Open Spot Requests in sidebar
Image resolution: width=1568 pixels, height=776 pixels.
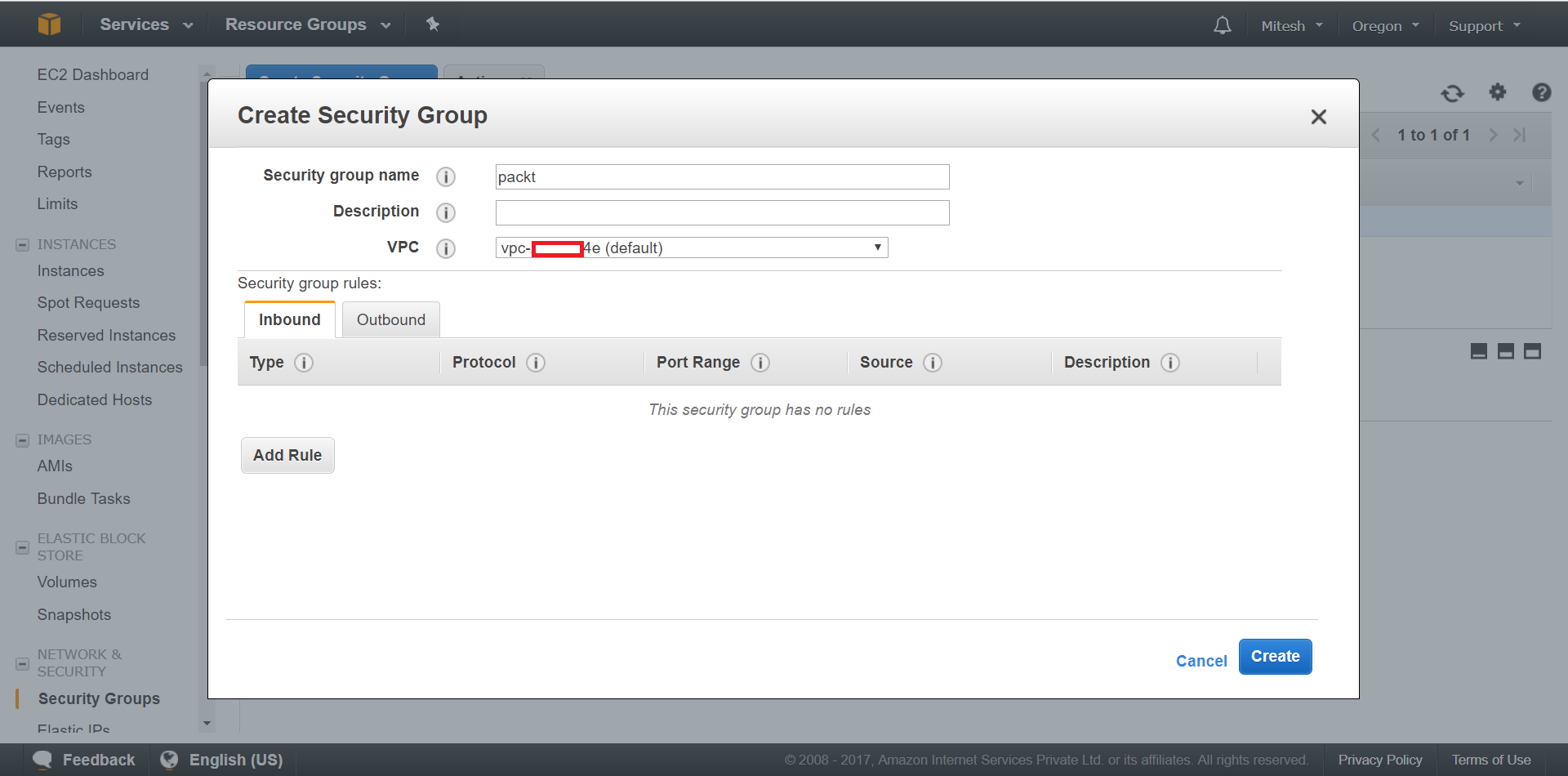pyautogui.click(x=88, y=302)
